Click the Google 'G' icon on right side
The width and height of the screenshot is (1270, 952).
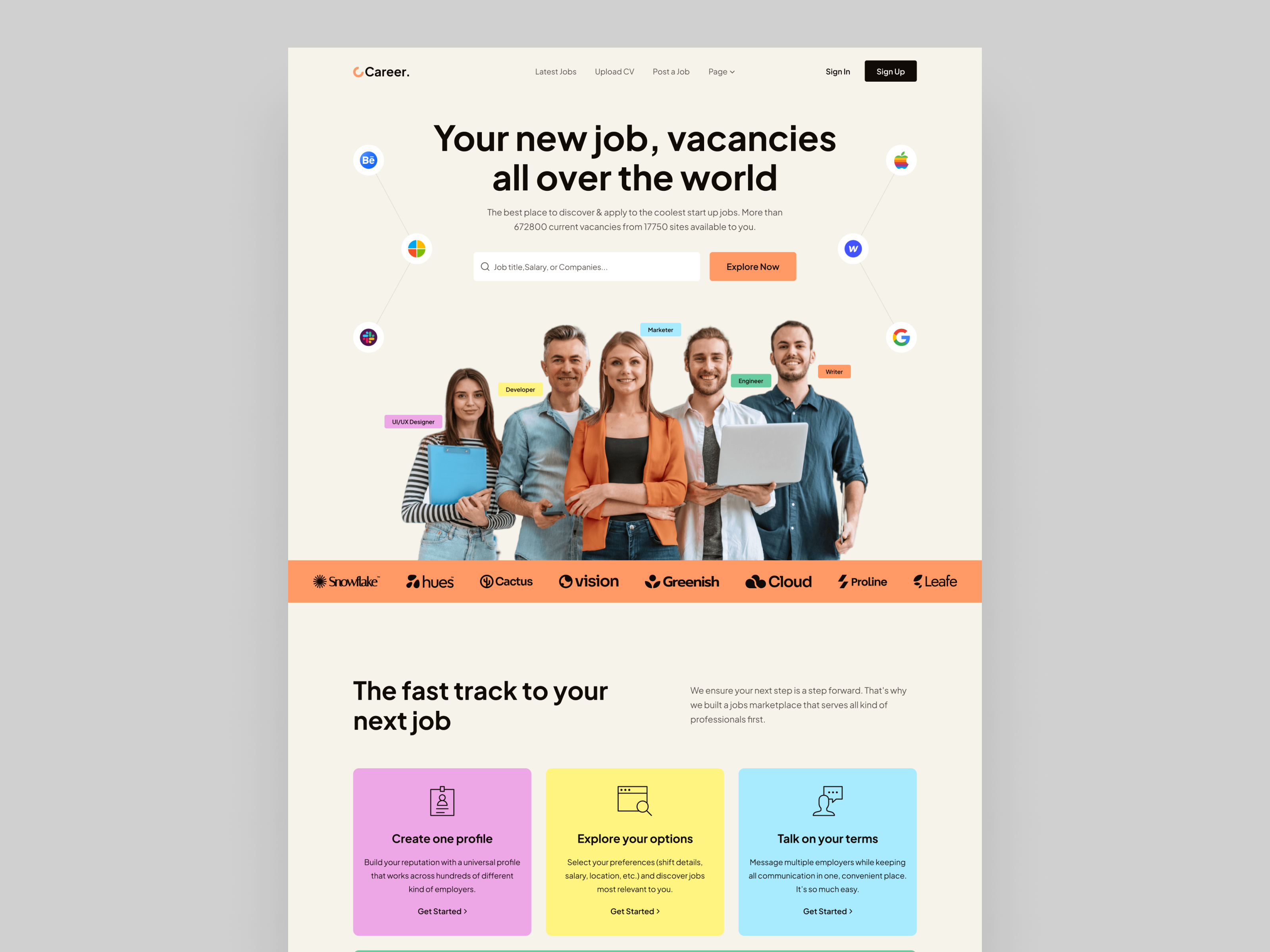click(900, 337)
